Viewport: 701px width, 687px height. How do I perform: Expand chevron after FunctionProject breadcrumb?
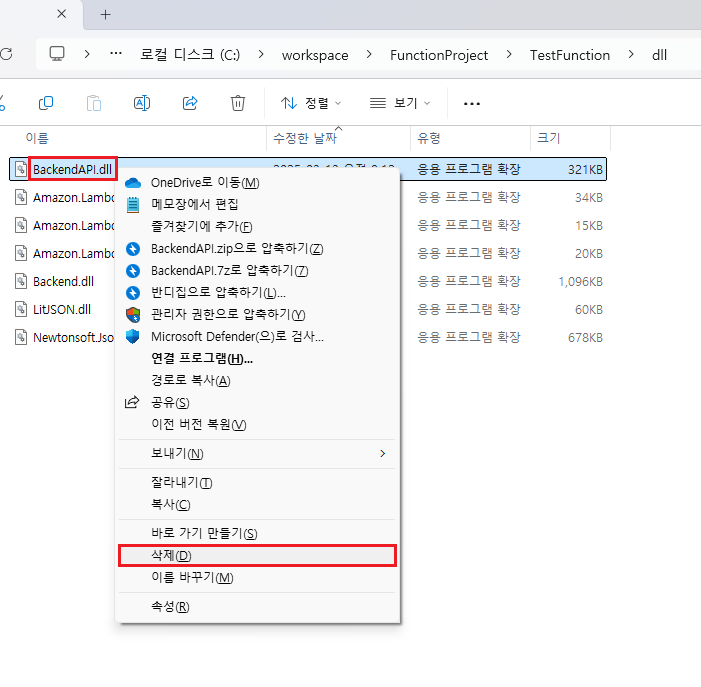coord(509,55)
